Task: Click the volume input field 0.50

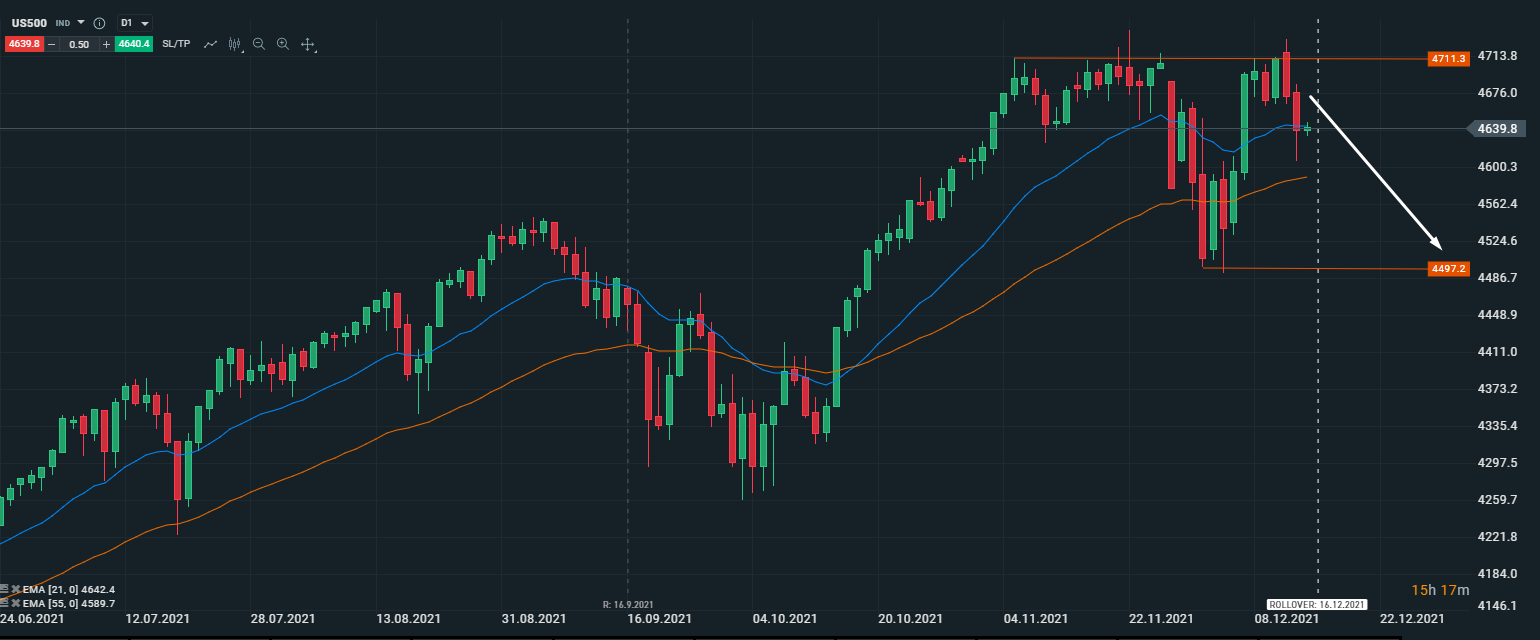Action: point(78,44)
